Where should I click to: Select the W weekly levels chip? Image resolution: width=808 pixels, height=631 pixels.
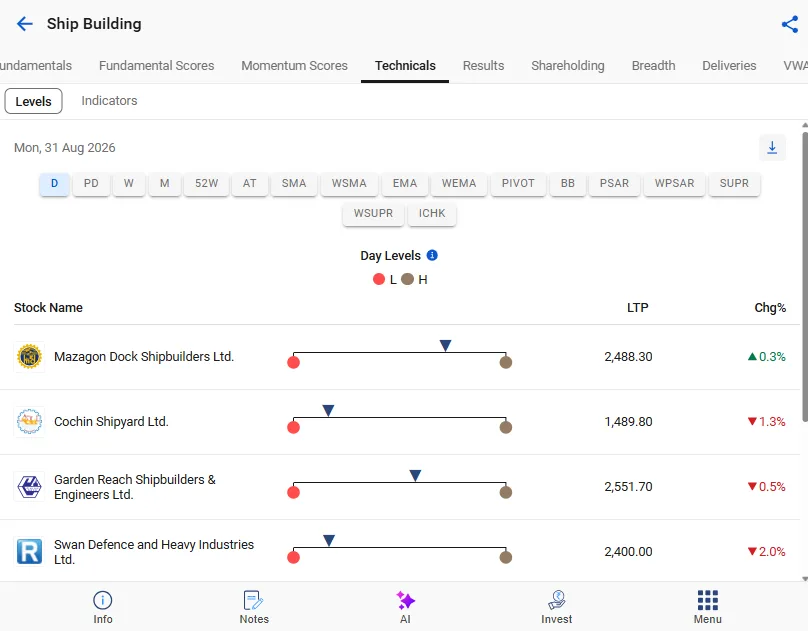129,183
